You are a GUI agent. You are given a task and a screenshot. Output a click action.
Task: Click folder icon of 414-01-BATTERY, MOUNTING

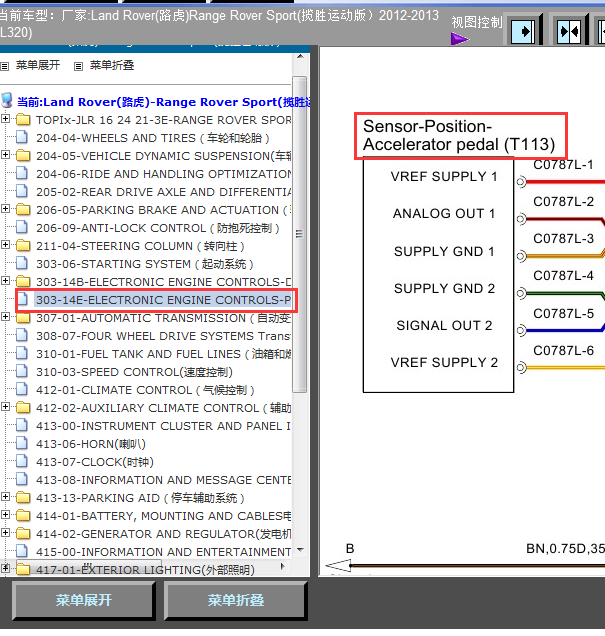(x=23, y=515)
